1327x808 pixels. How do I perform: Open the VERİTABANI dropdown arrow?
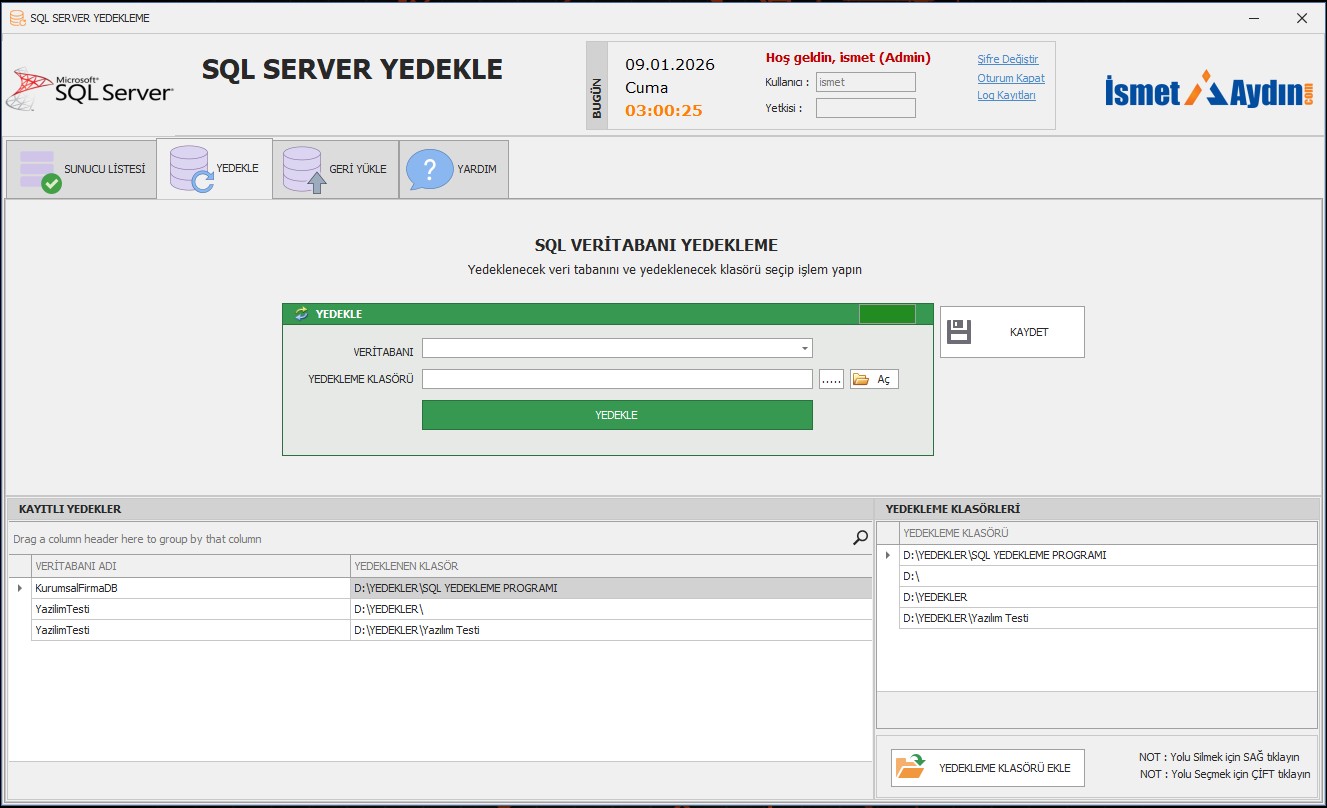point(804,349)
